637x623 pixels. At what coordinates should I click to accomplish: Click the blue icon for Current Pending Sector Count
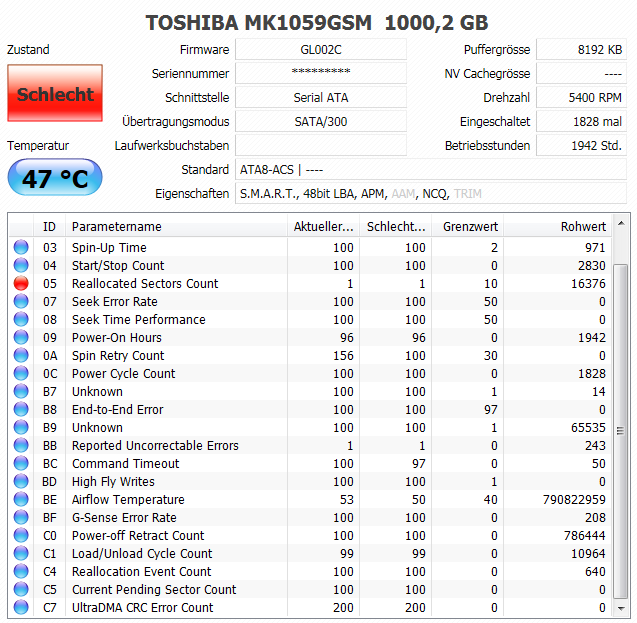(x=21, y=590)
